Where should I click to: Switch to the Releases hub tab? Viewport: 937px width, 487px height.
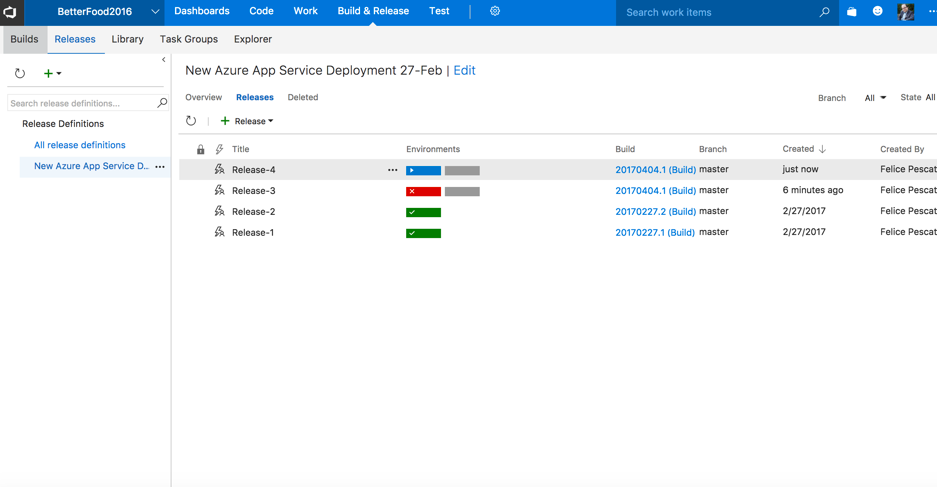[x=75, y=39]
